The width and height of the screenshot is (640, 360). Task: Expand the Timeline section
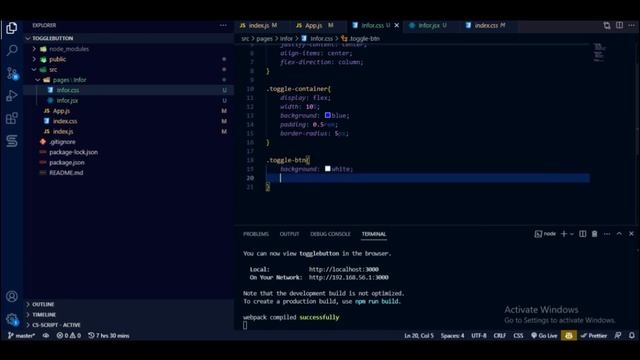click(130, 315)
